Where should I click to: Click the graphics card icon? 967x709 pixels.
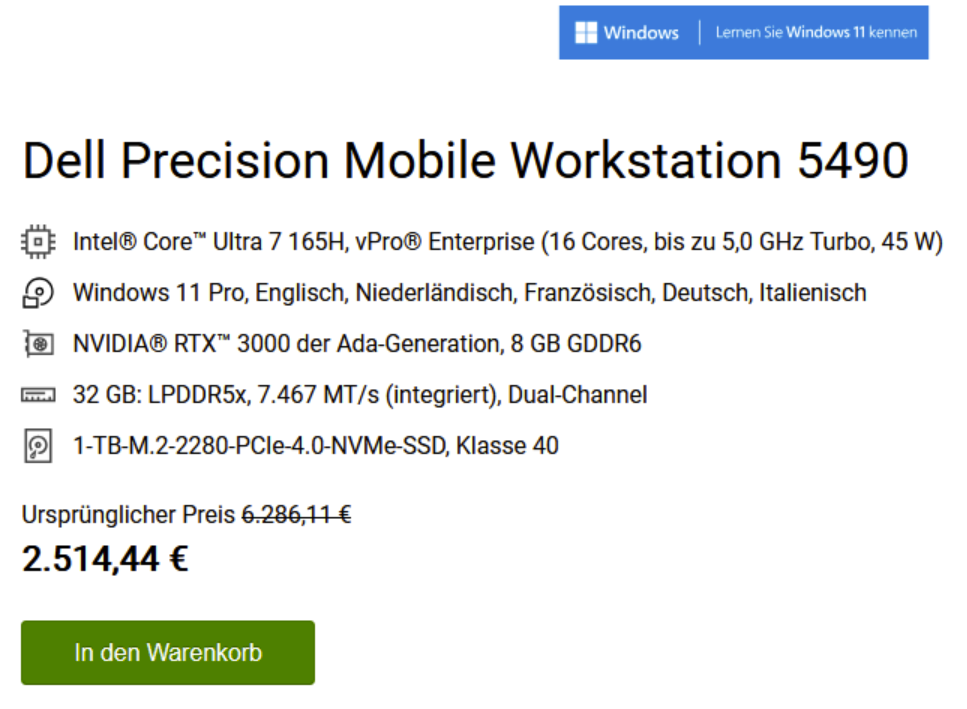tap(38, 344)
